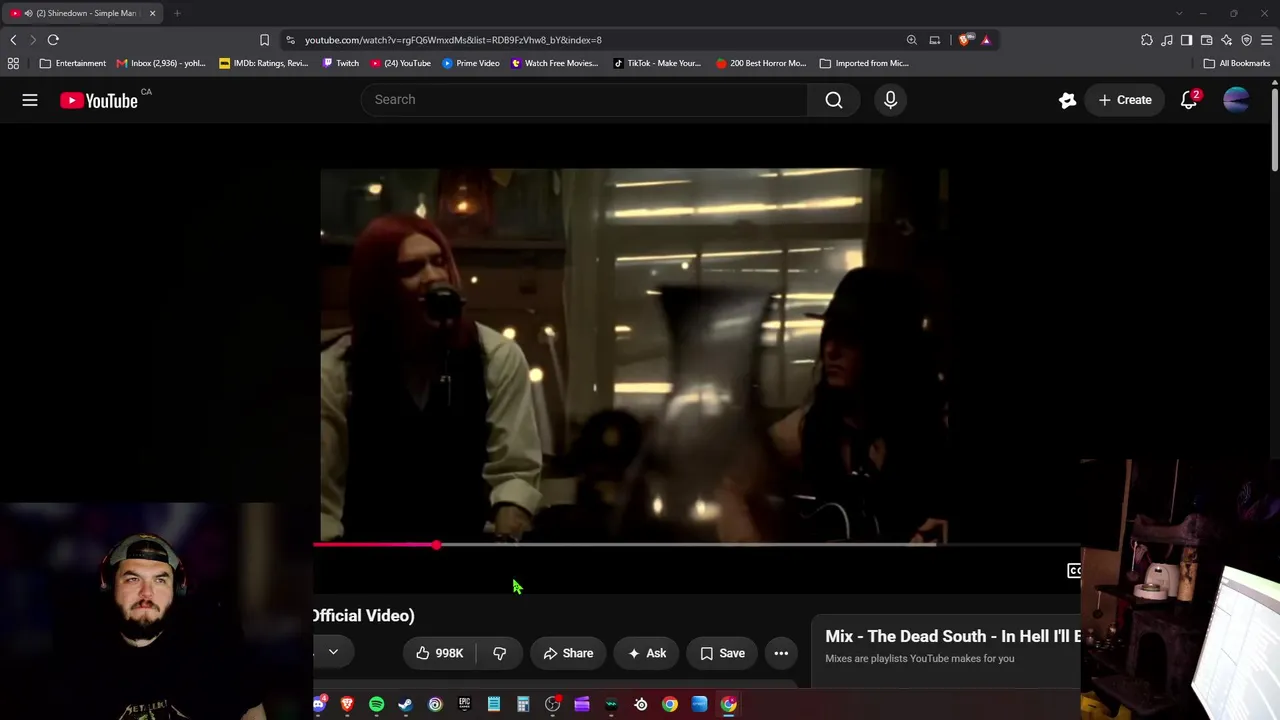
Task: Open the (24) YouTube bookmark
Action: point(400,63)
